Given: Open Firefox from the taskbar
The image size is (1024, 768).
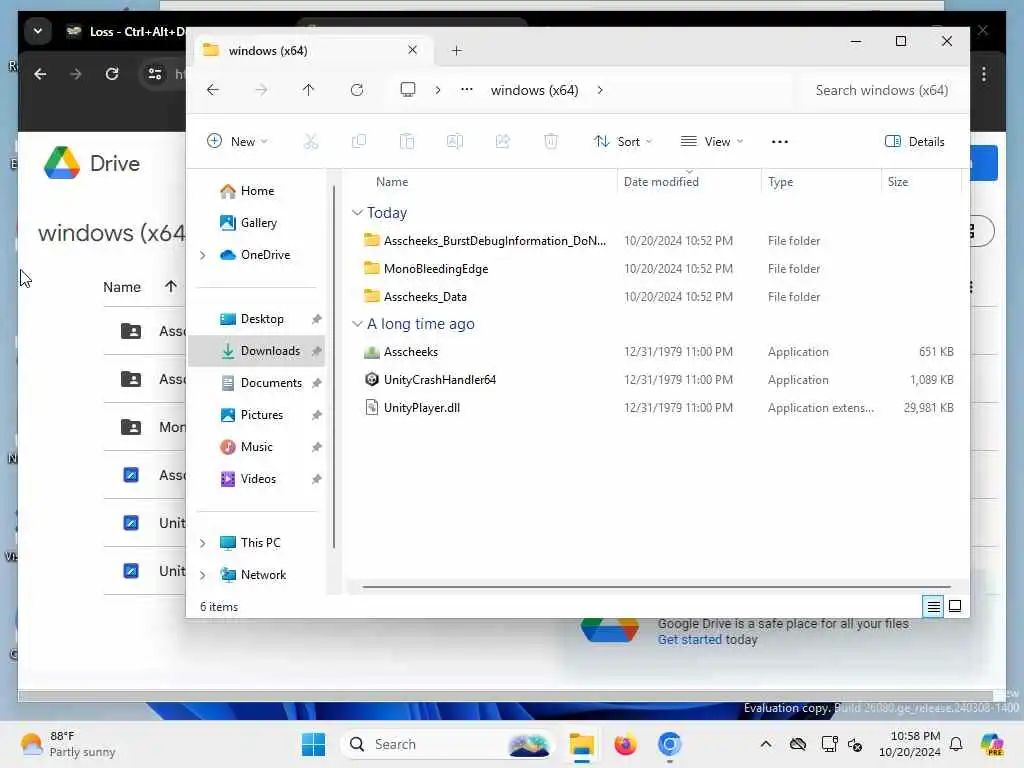Looking at the screenshot, I should tap(625, 744).
